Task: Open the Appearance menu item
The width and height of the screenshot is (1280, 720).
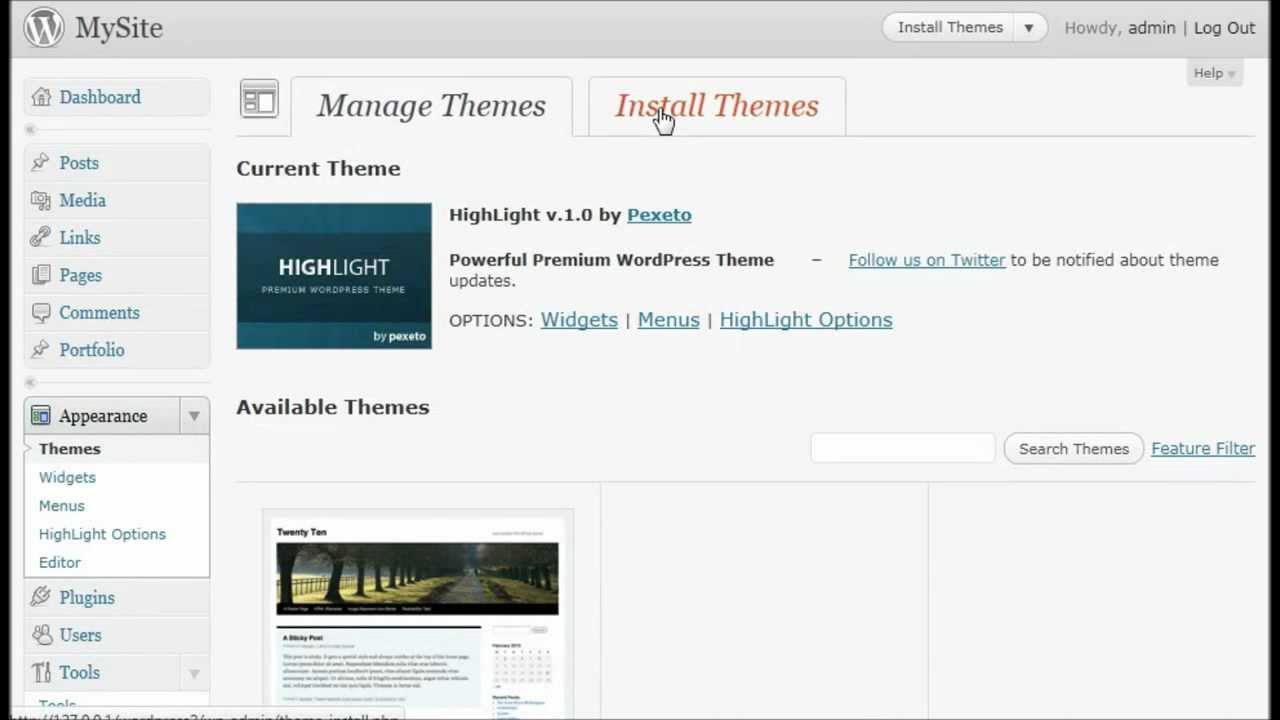Action: click(x=103, y=416)
